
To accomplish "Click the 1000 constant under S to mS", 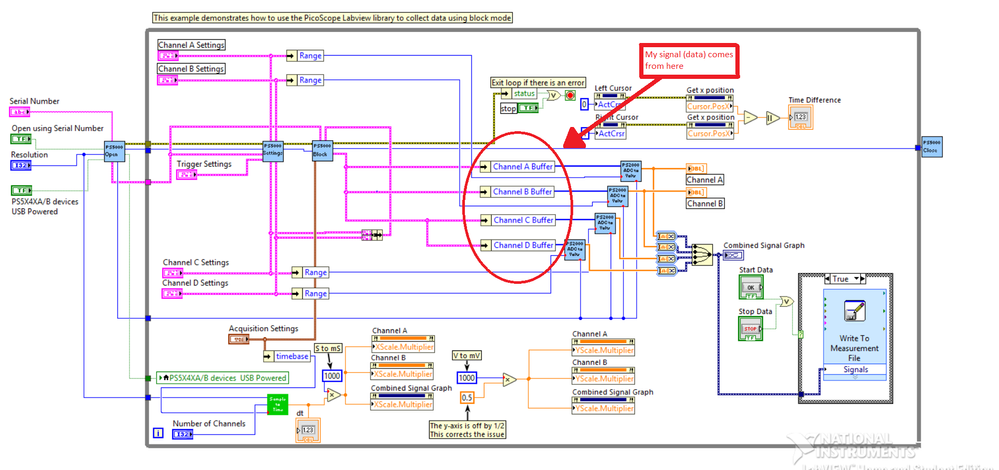I will click(332, 376).
